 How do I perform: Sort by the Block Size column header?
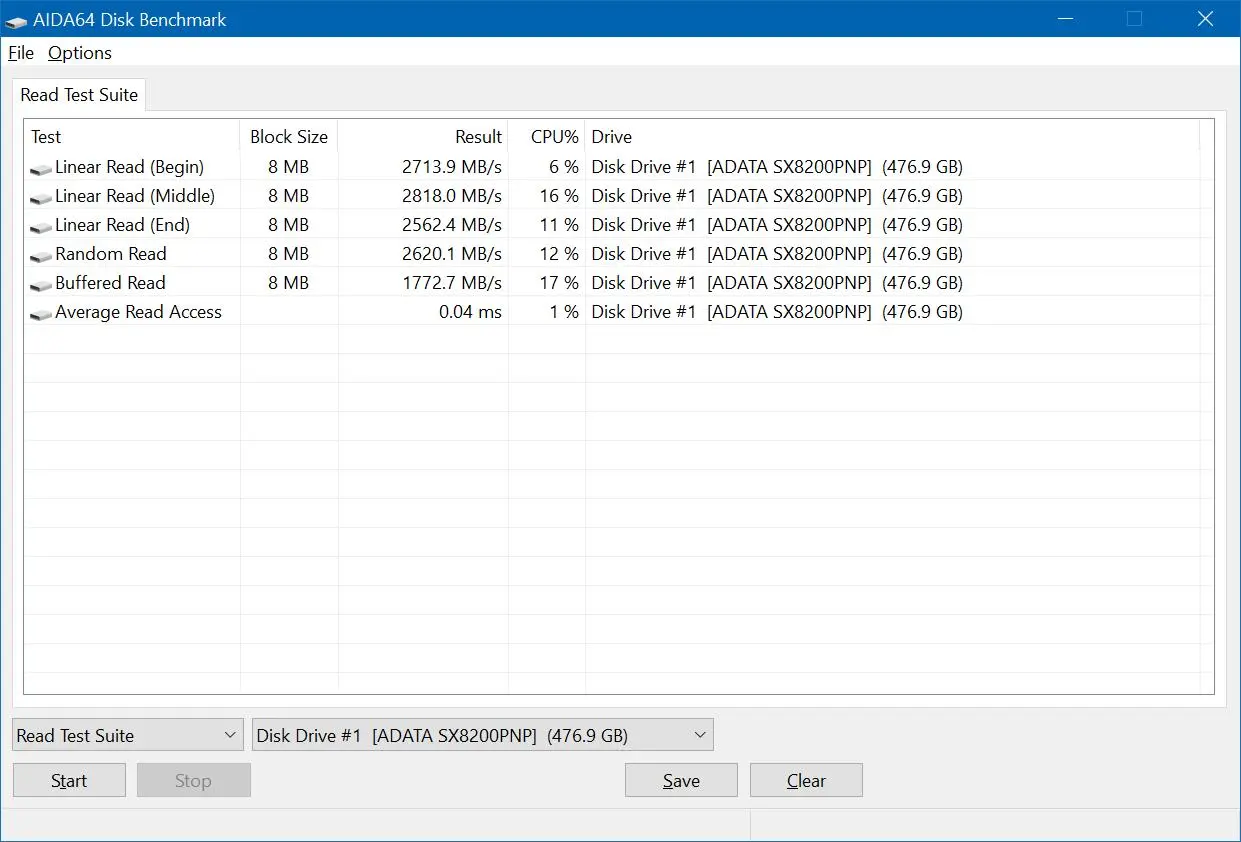pos(289,137)
